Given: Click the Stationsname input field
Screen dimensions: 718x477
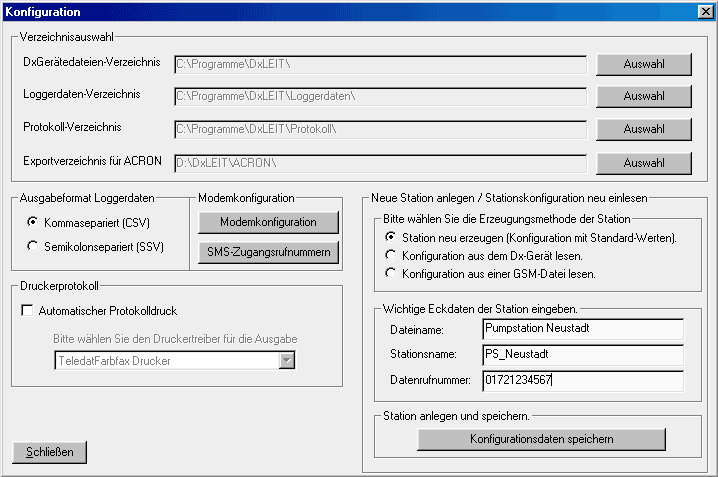Looking at the screenshot, I should coord(583,355).
